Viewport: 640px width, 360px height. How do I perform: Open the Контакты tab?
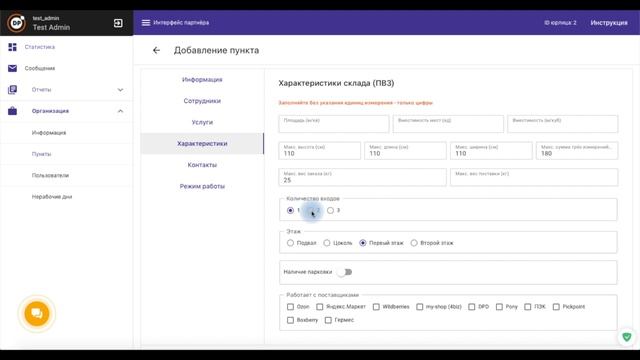(x=202, y=165)
